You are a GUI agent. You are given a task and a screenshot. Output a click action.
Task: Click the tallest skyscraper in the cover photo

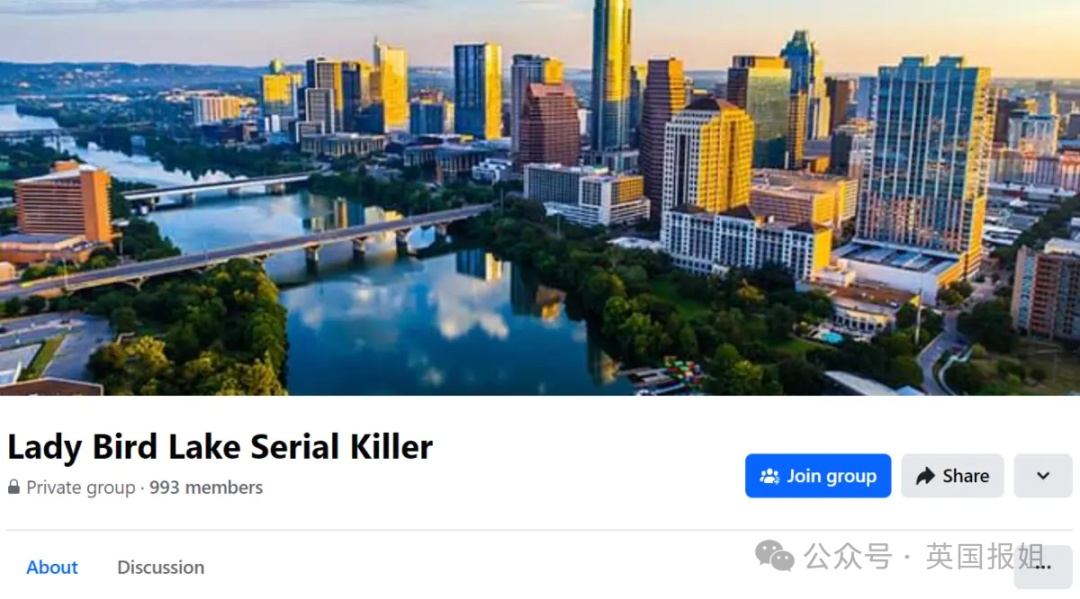click(x=610, y=76)
